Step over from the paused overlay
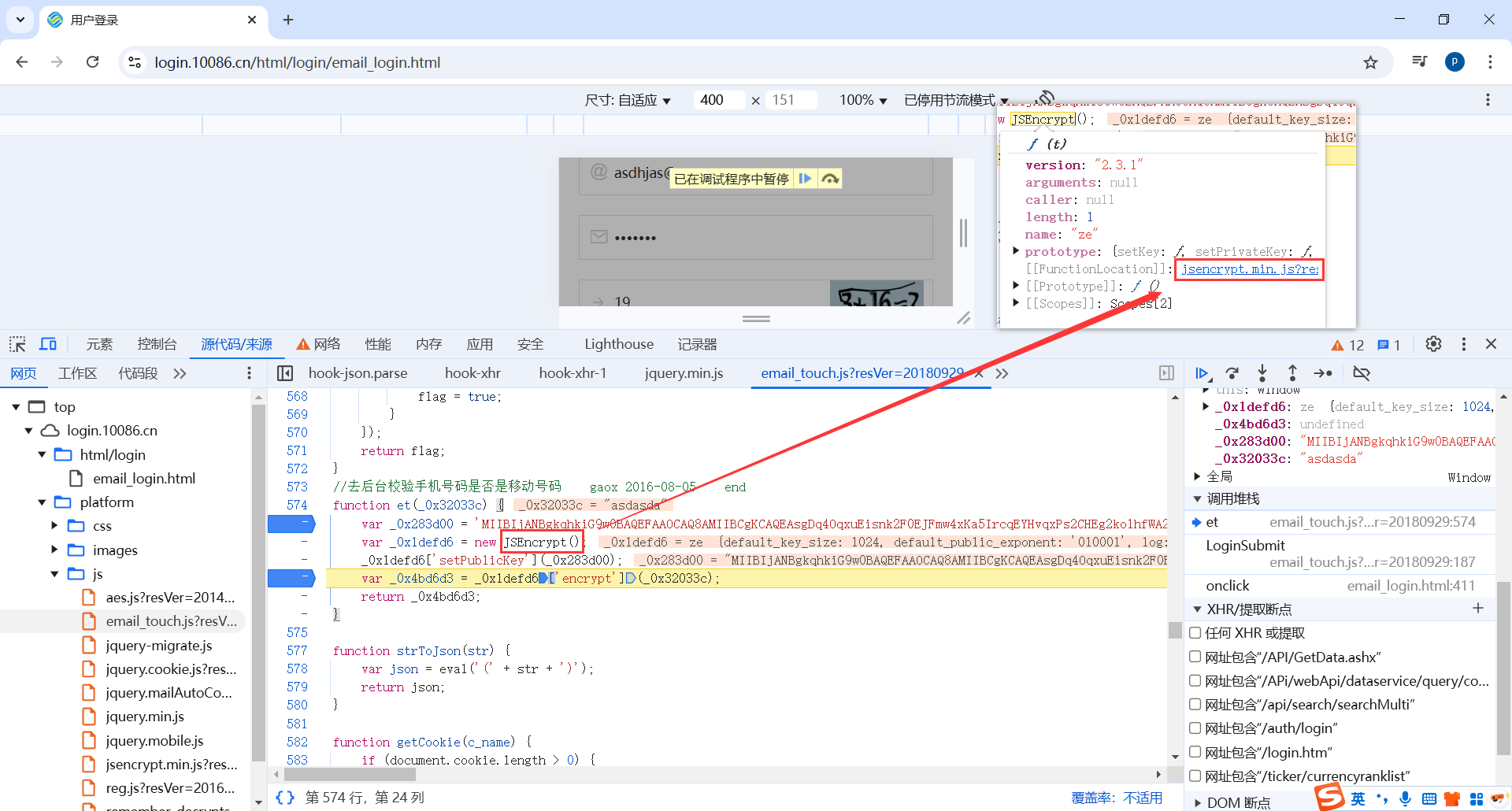Screen dimensions: 1512x811 click(830, 179)
